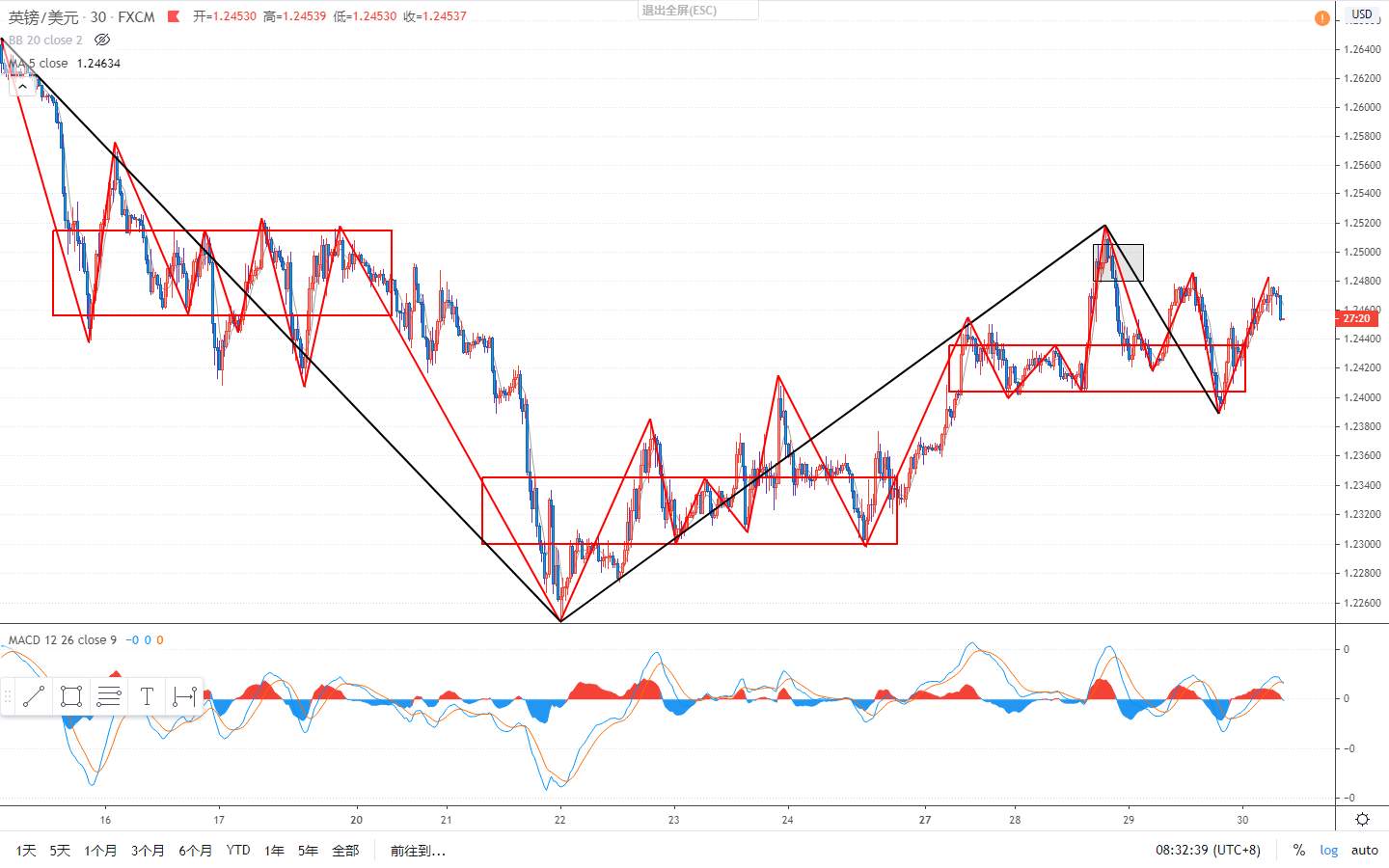Grab the floating drawing toolbar handle
Image resolution: width=1389 pixels, height=868 pixels.
pos(8,696)
